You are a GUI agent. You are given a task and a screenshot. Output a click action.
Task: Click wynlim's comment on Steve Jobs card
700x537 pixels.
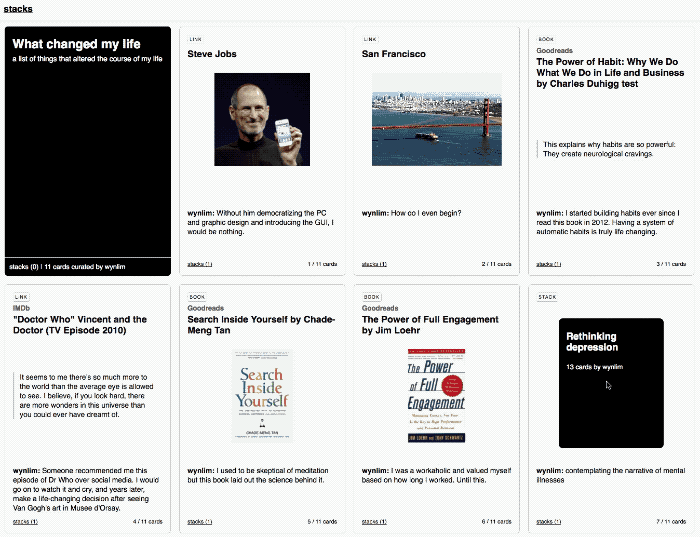click(261, 222)
